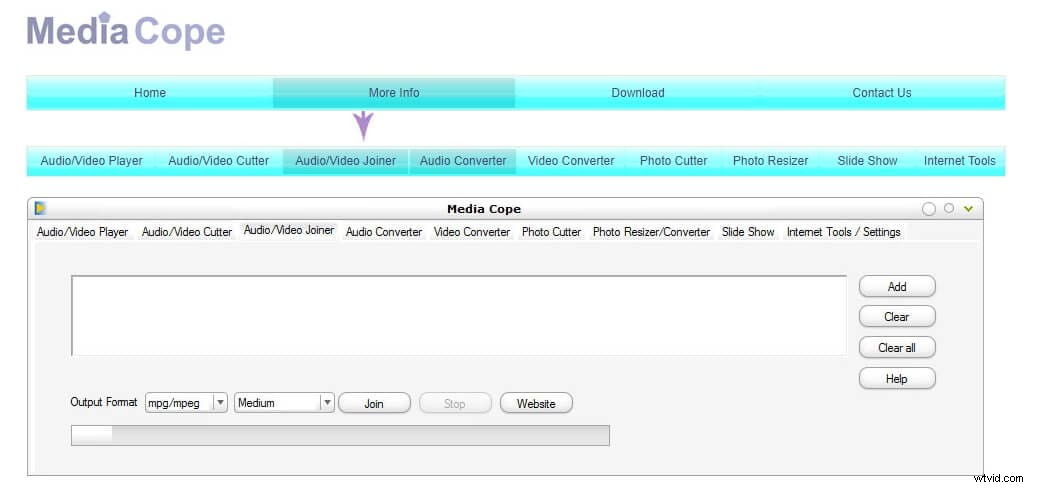Click the Media Cope app icon in title bar
Image resolution: width=1044 pixels, height=488 pixels.
pos(40,208)
